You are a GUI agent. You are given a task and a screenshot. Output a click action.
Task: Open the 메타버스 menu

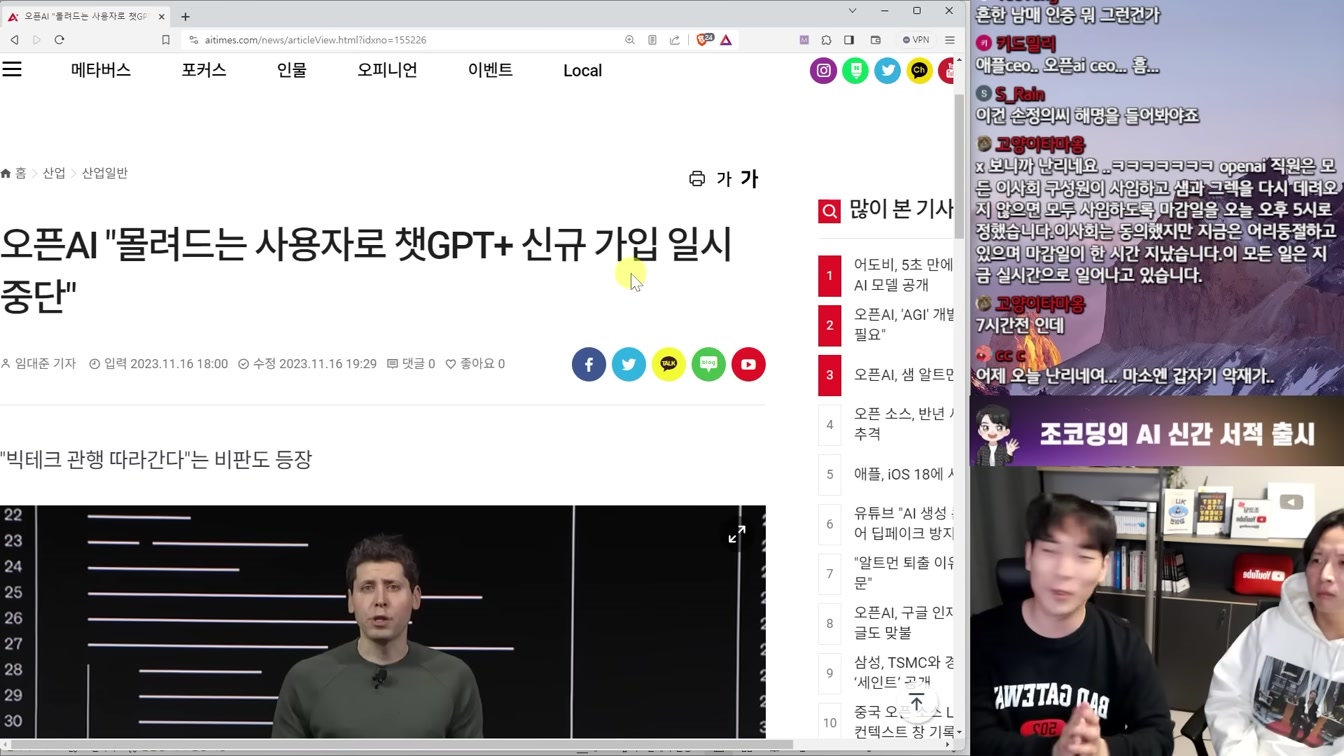(x=101, y=70)
